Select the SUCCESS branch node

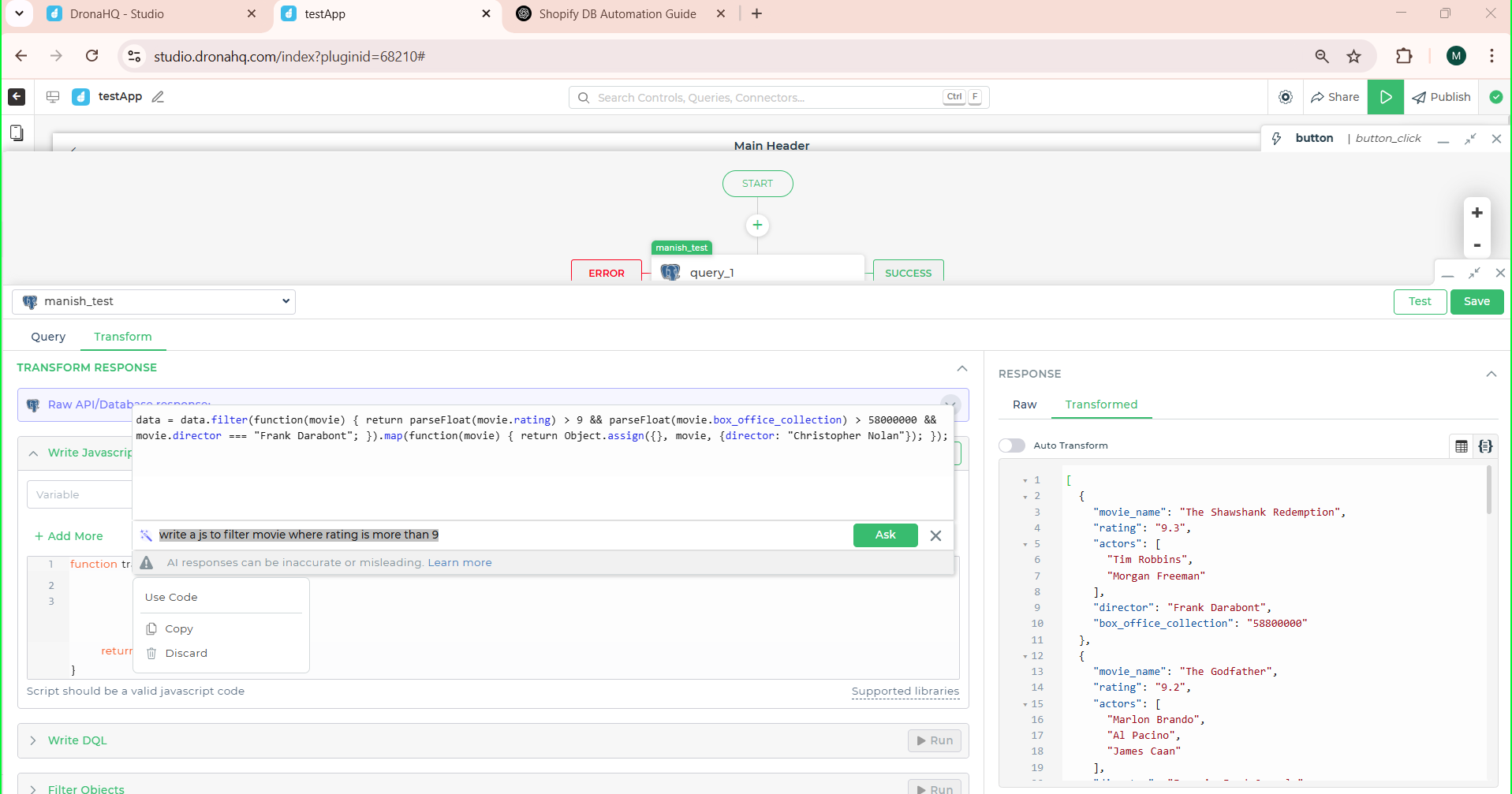click(x=908, y=273)
